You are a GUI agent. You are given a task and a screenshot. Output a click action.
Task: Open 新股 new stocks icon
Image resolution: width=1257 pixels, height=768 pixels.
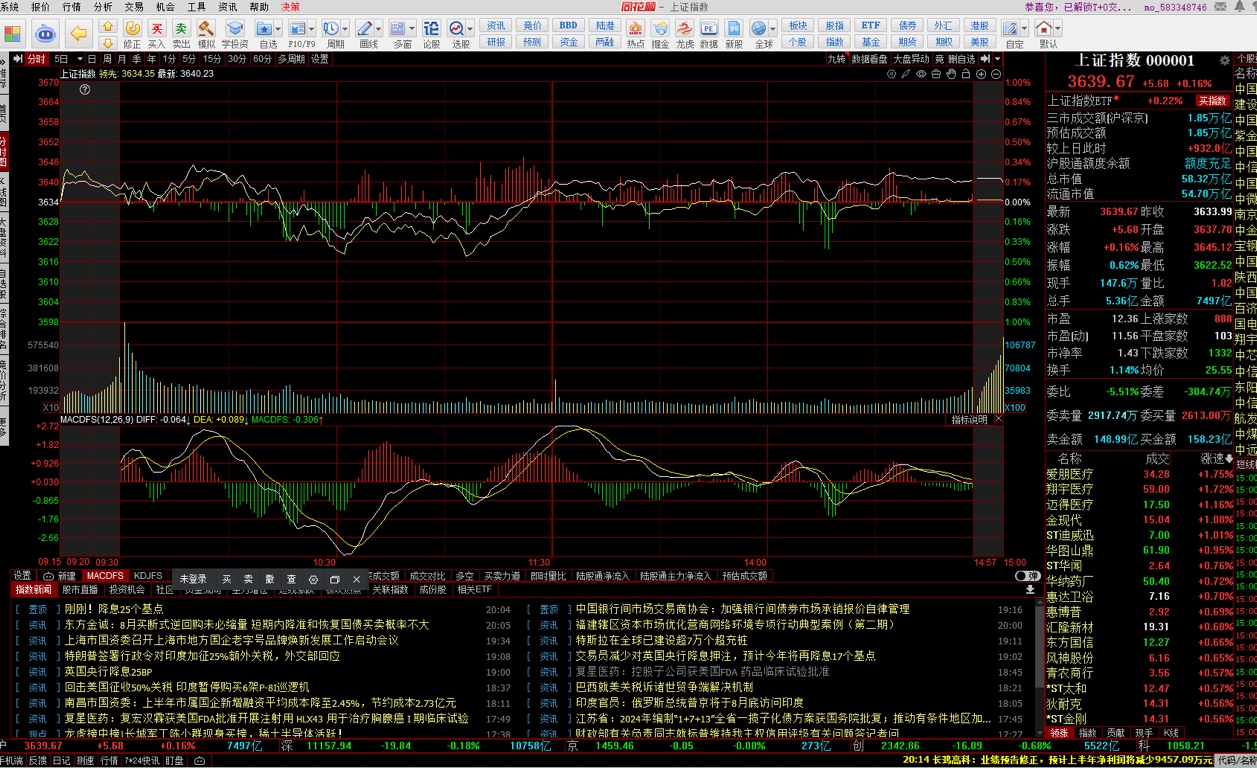734,34
